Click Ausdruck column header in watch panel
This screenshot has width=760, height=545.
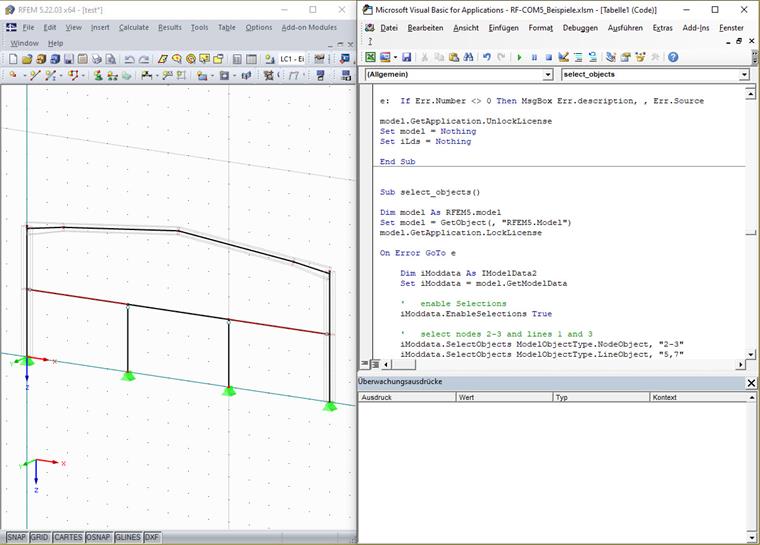[407, 397]
